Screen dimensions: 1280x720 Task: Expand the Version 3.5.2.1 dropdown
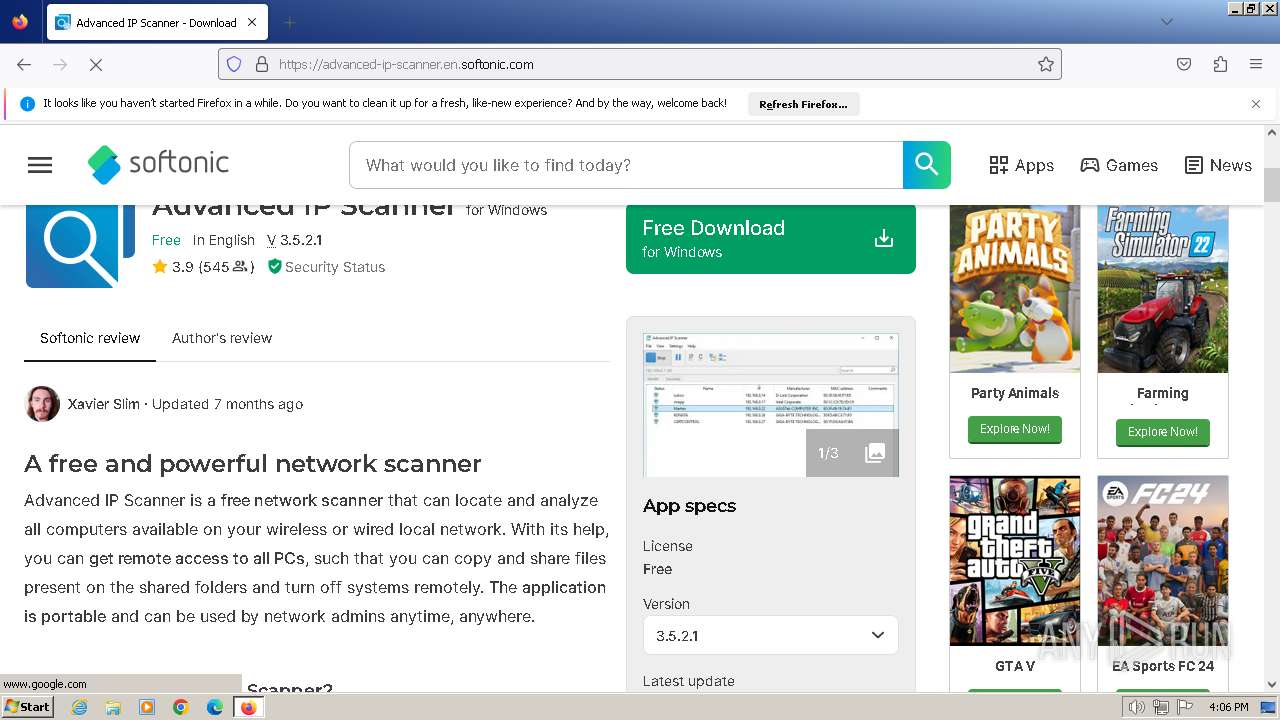coord(771,635)
